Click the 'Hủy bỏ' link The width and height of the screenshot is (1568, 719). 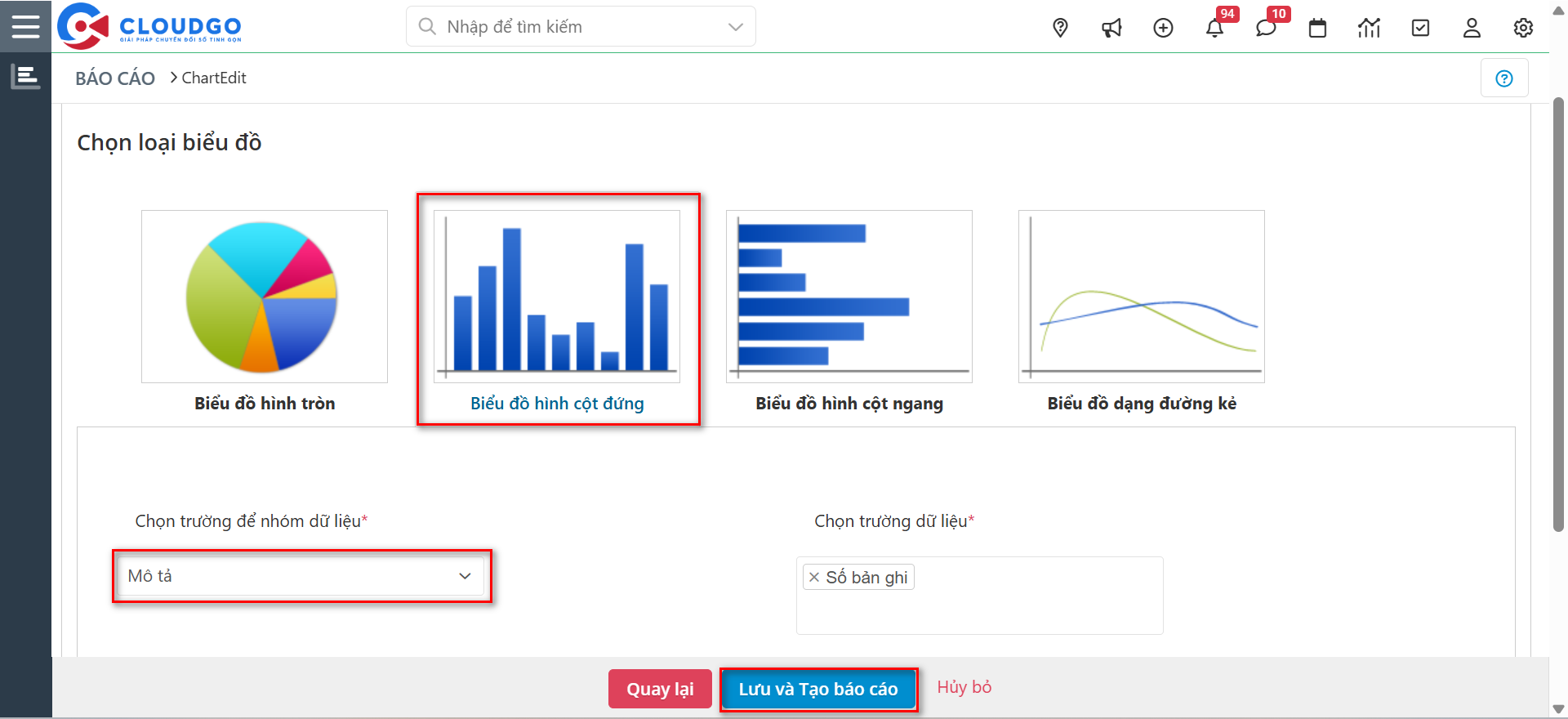[964, 687]
